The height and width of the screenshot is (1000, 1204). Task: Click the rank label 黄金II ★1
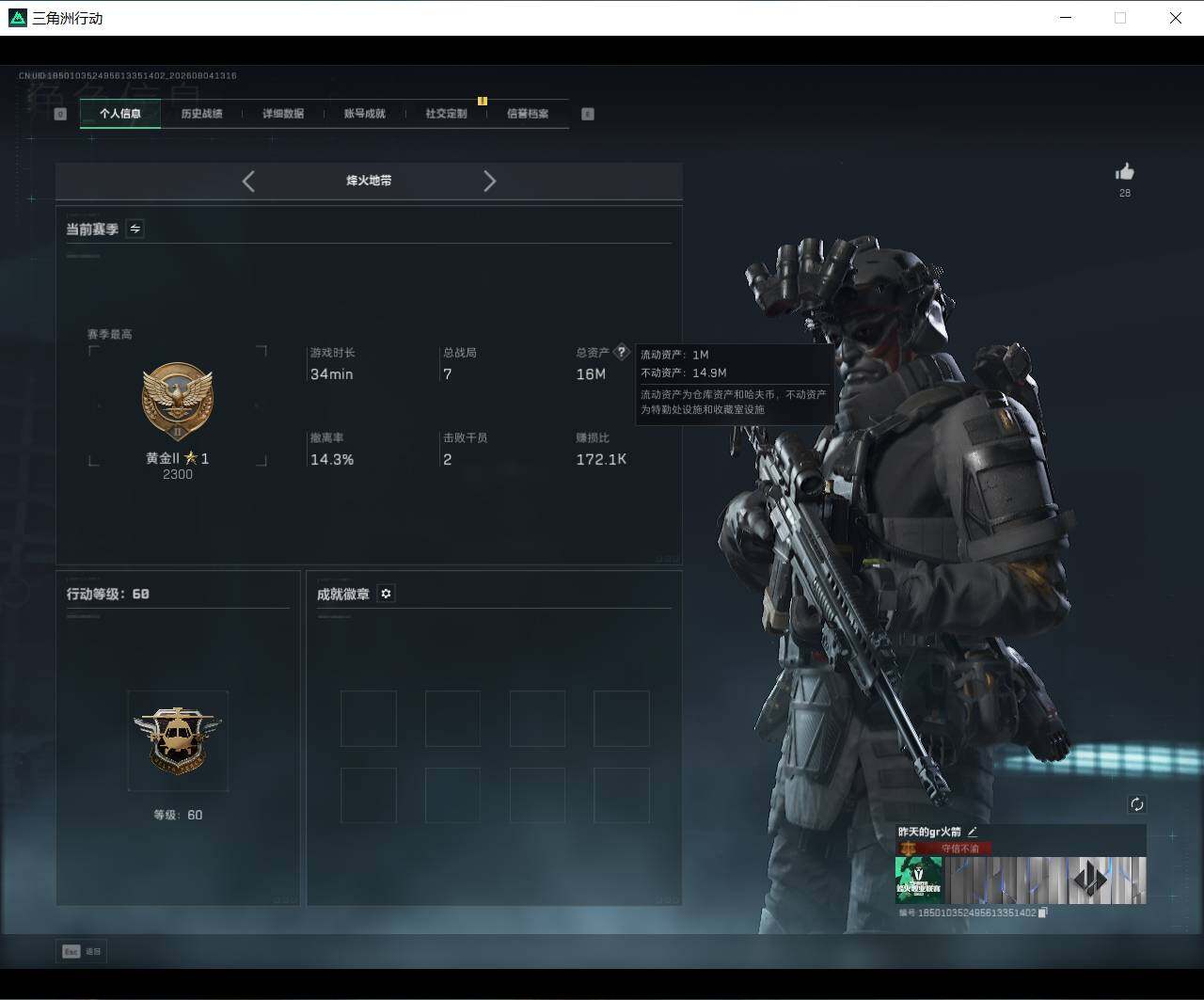click(x=178, y=458)
